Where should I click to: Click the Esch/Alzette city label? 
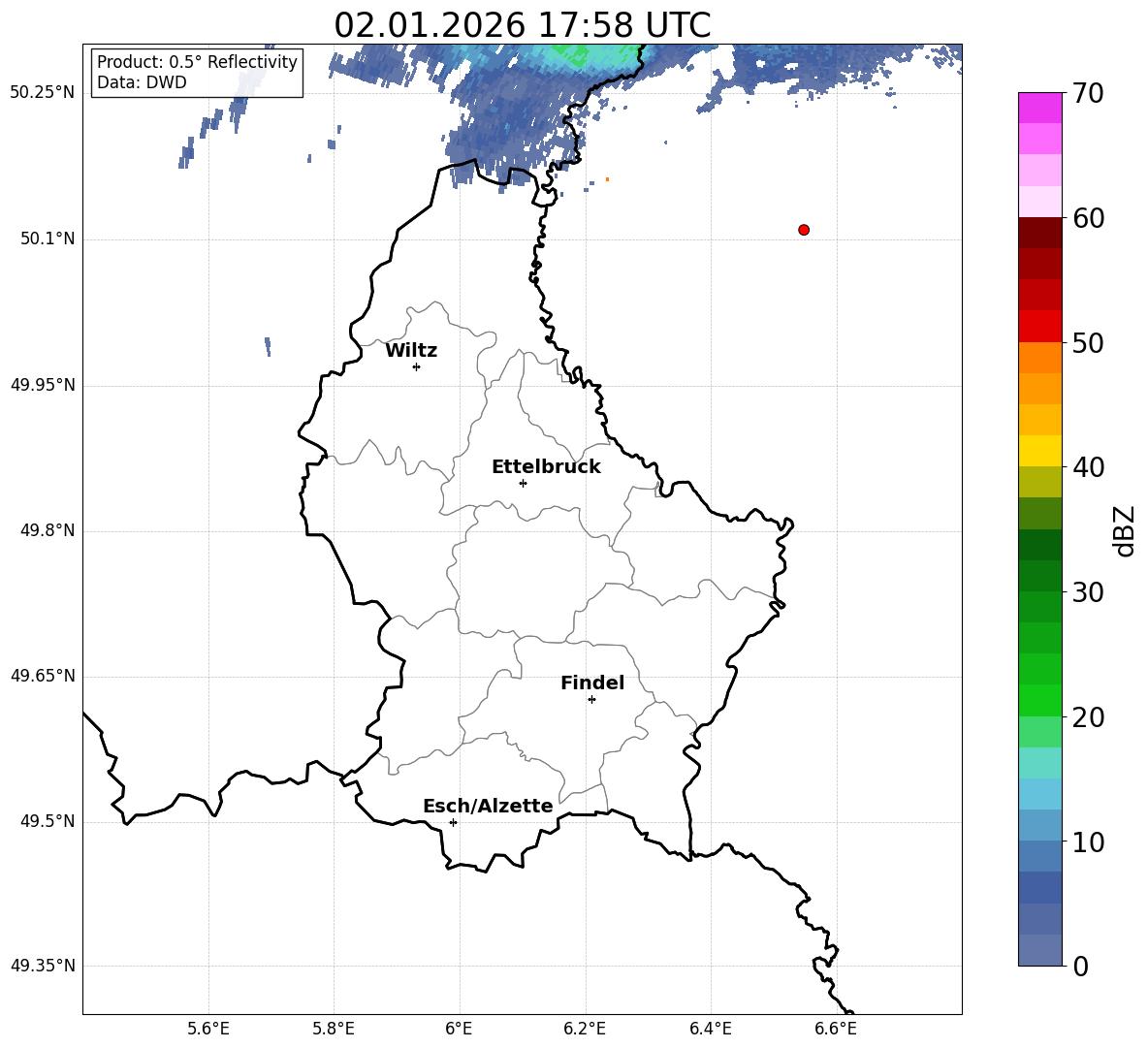[x=488, y=806]
